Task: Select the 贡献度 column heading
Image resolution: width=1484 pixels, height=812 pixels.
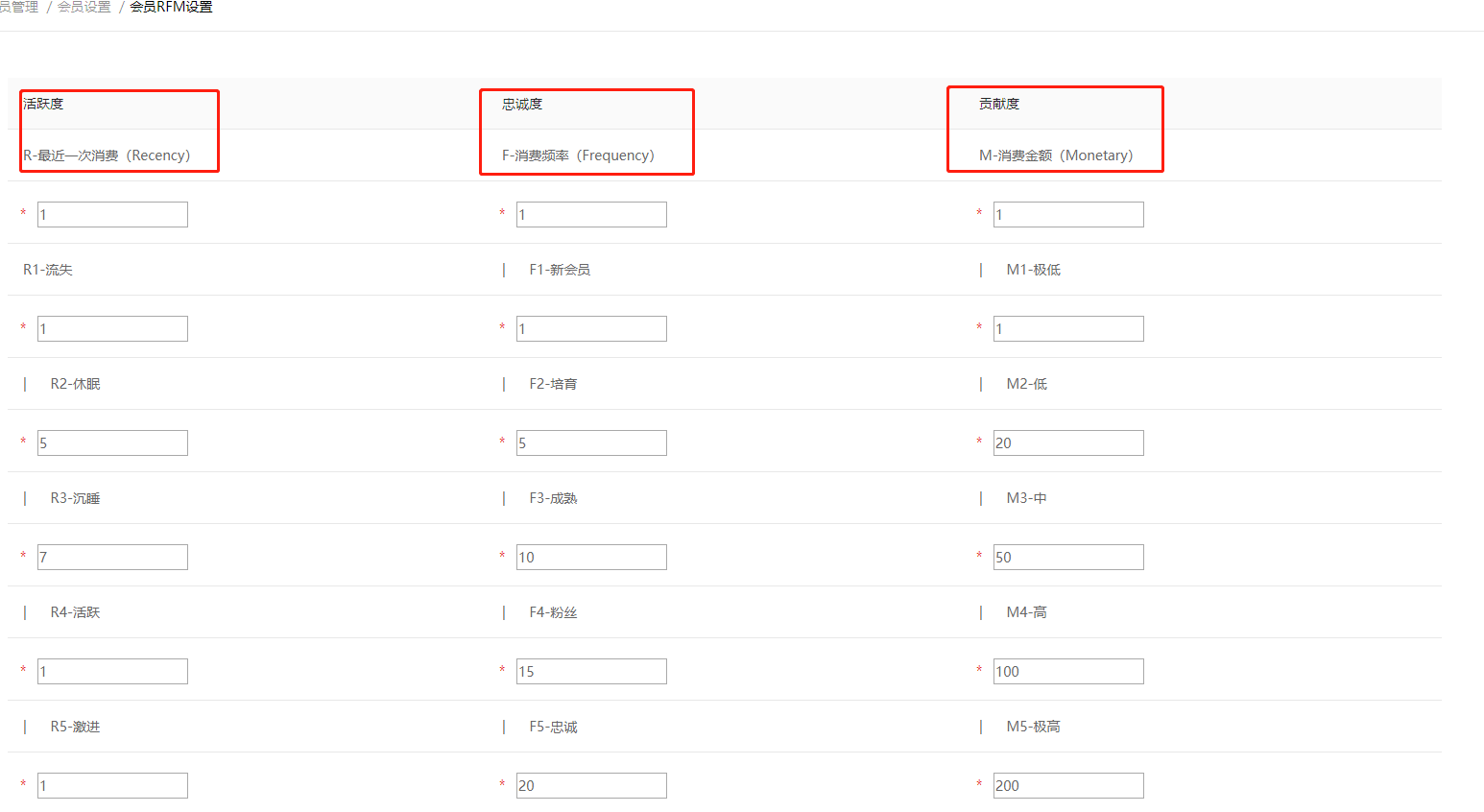Action: [x=999, y=104]
